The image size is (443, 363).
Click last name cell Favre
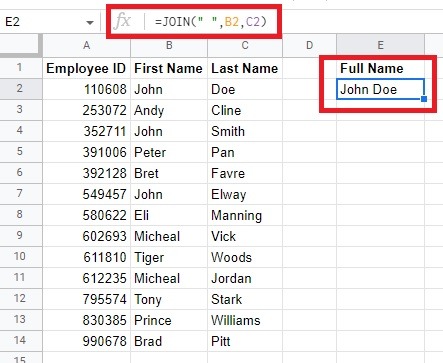(245, 173)
